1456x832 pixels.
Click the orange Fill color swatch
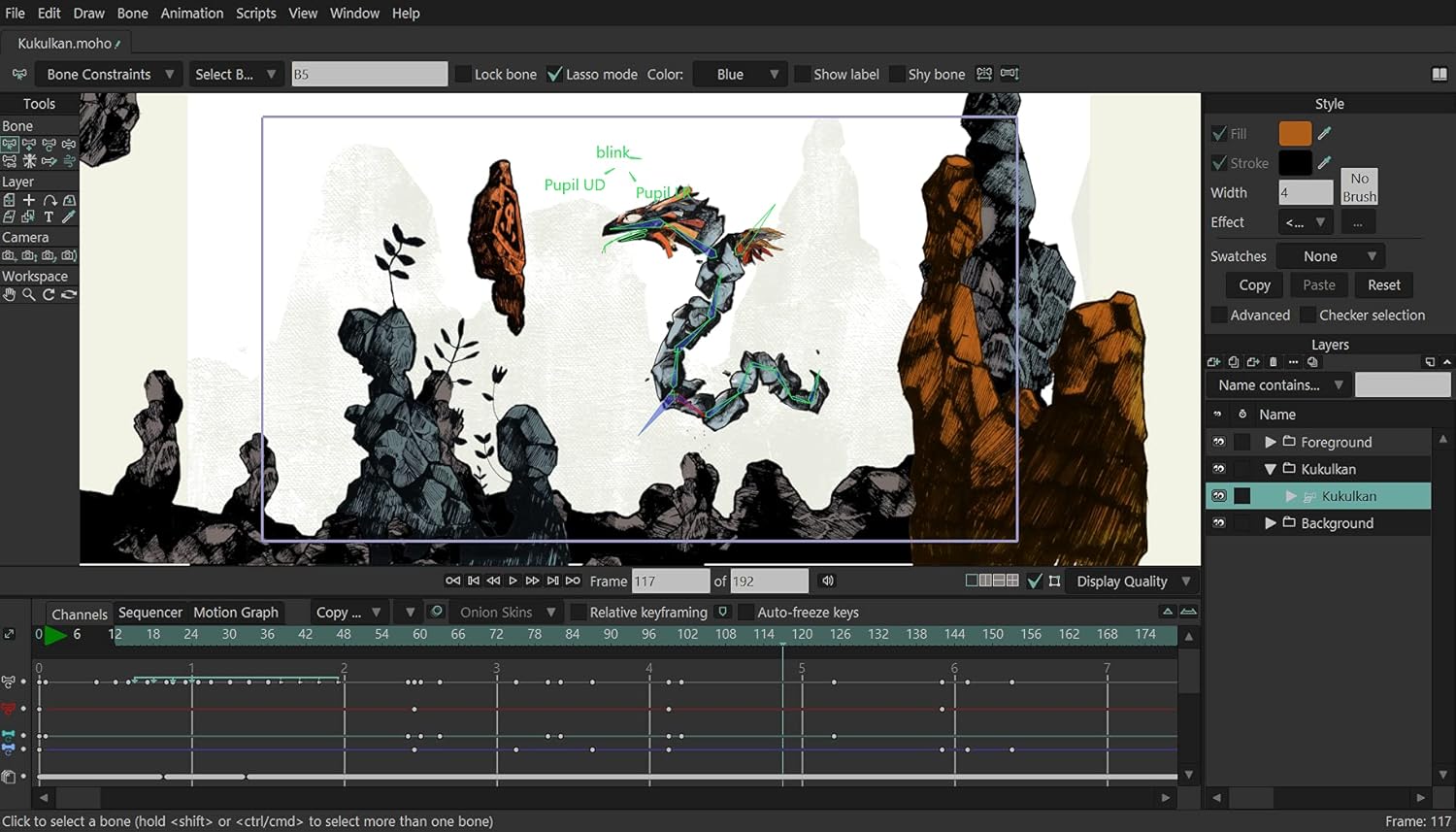[1295, 134]
